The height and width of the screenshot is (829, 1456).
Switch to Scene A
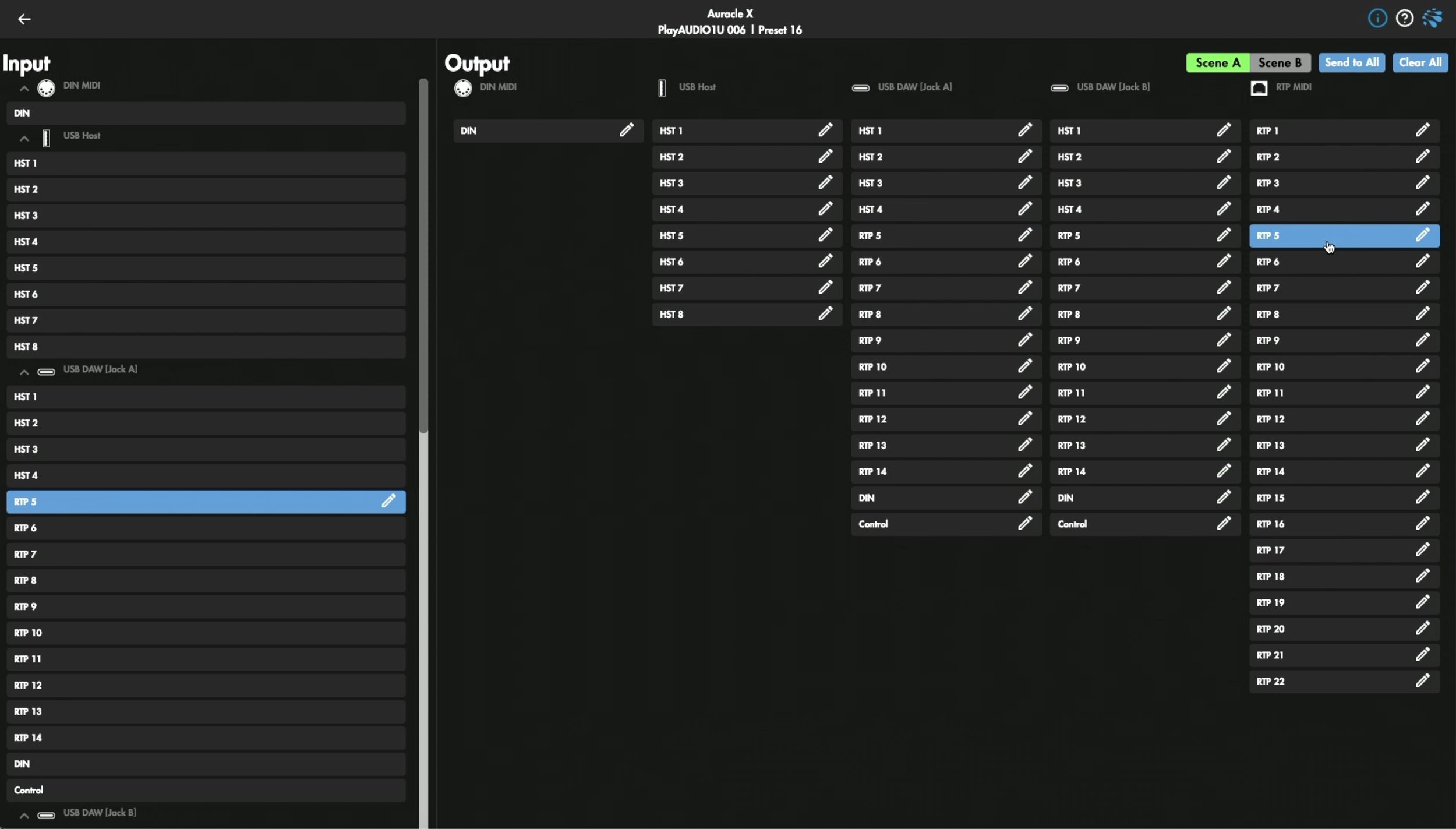point(1217,63)
